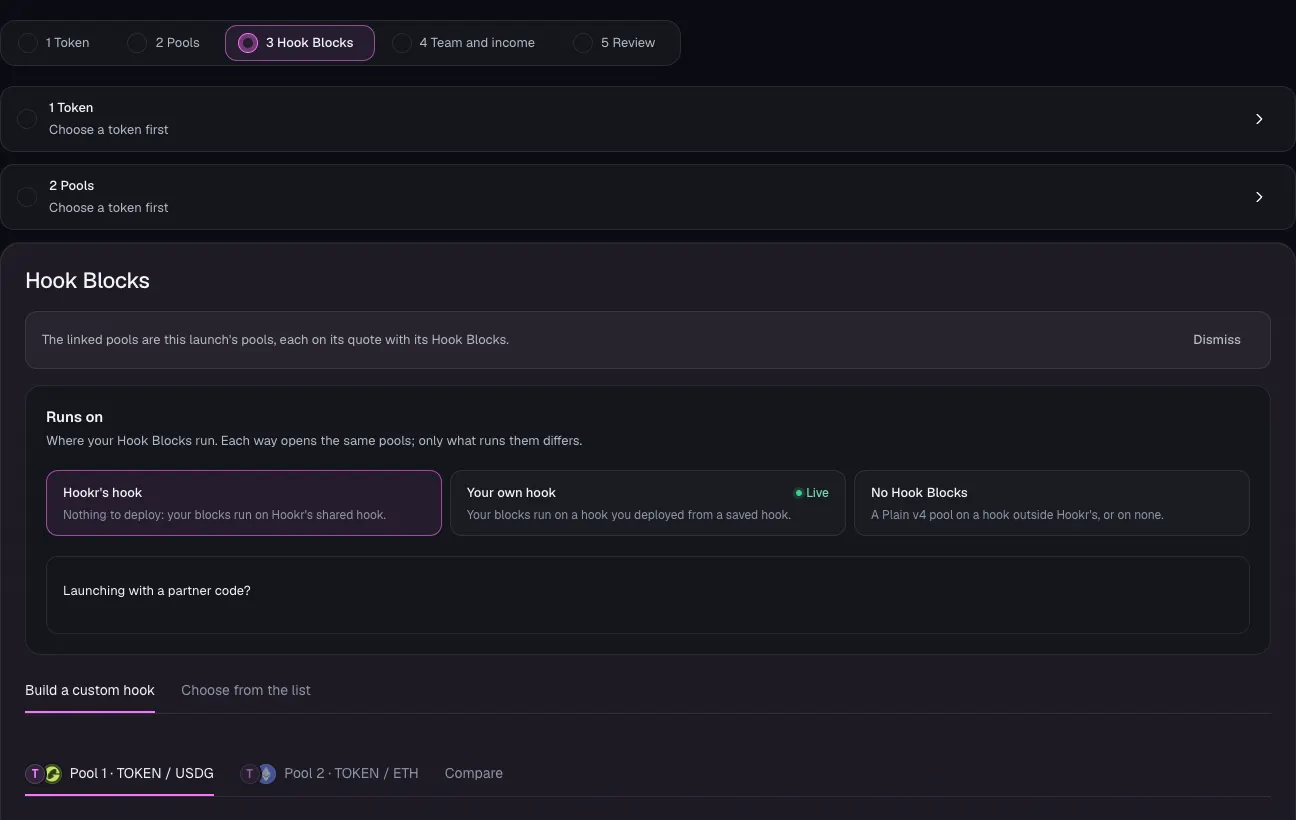Go to step 1 Token in stepper
1296x820 pixels.
click(x=54, y=43)
